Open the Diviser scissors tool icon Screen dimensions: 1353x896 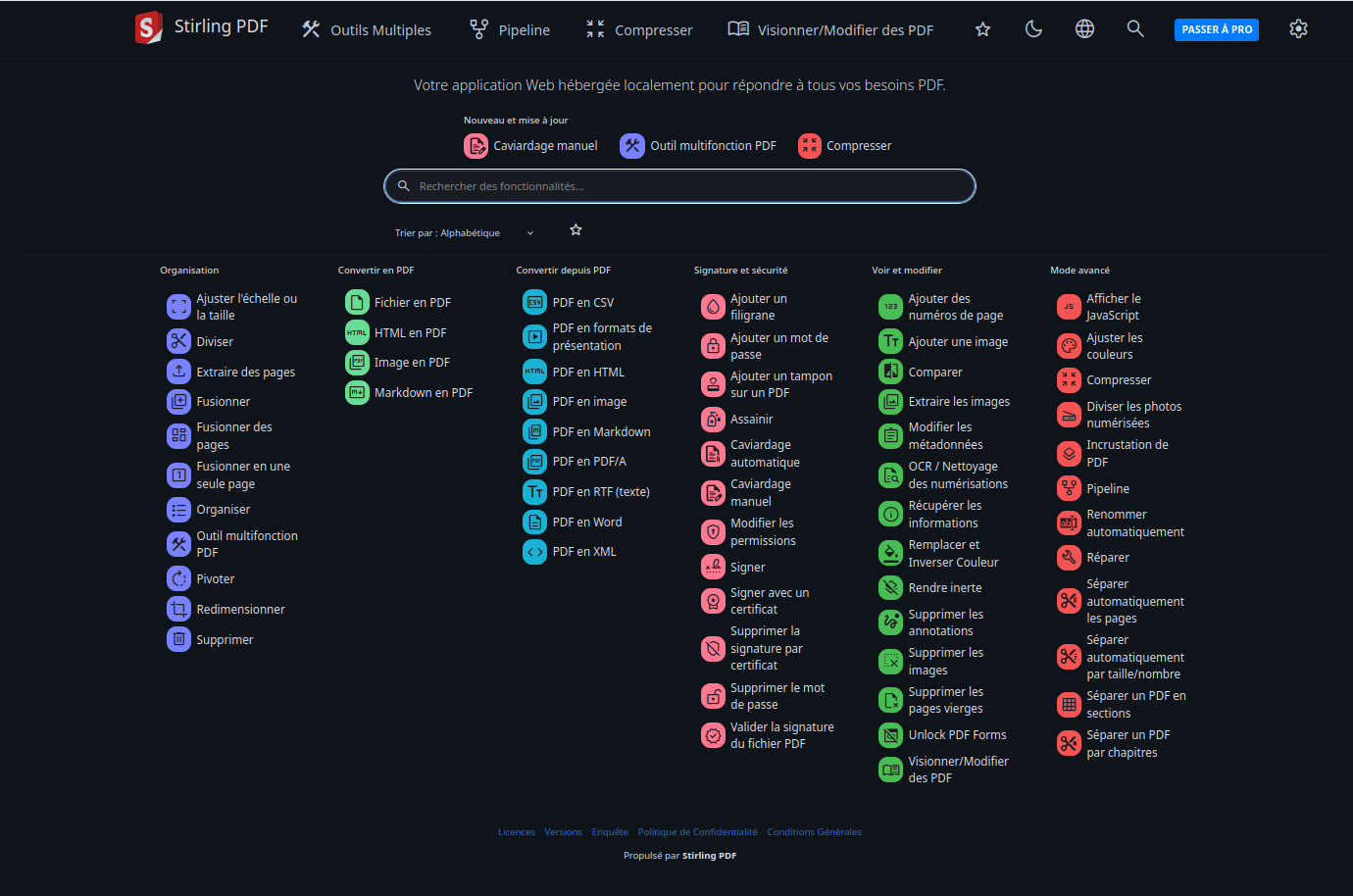point(178,341)
